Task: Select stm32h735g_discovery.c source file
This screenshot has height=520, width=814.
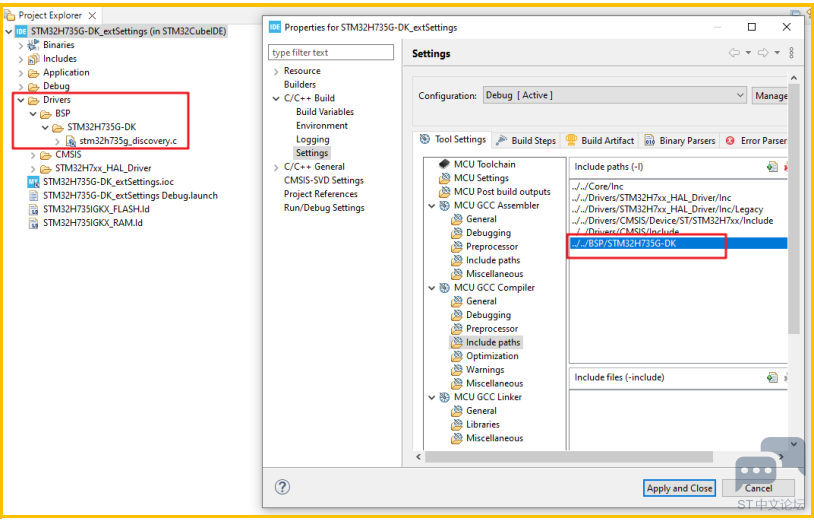Action: click(130, 141)
